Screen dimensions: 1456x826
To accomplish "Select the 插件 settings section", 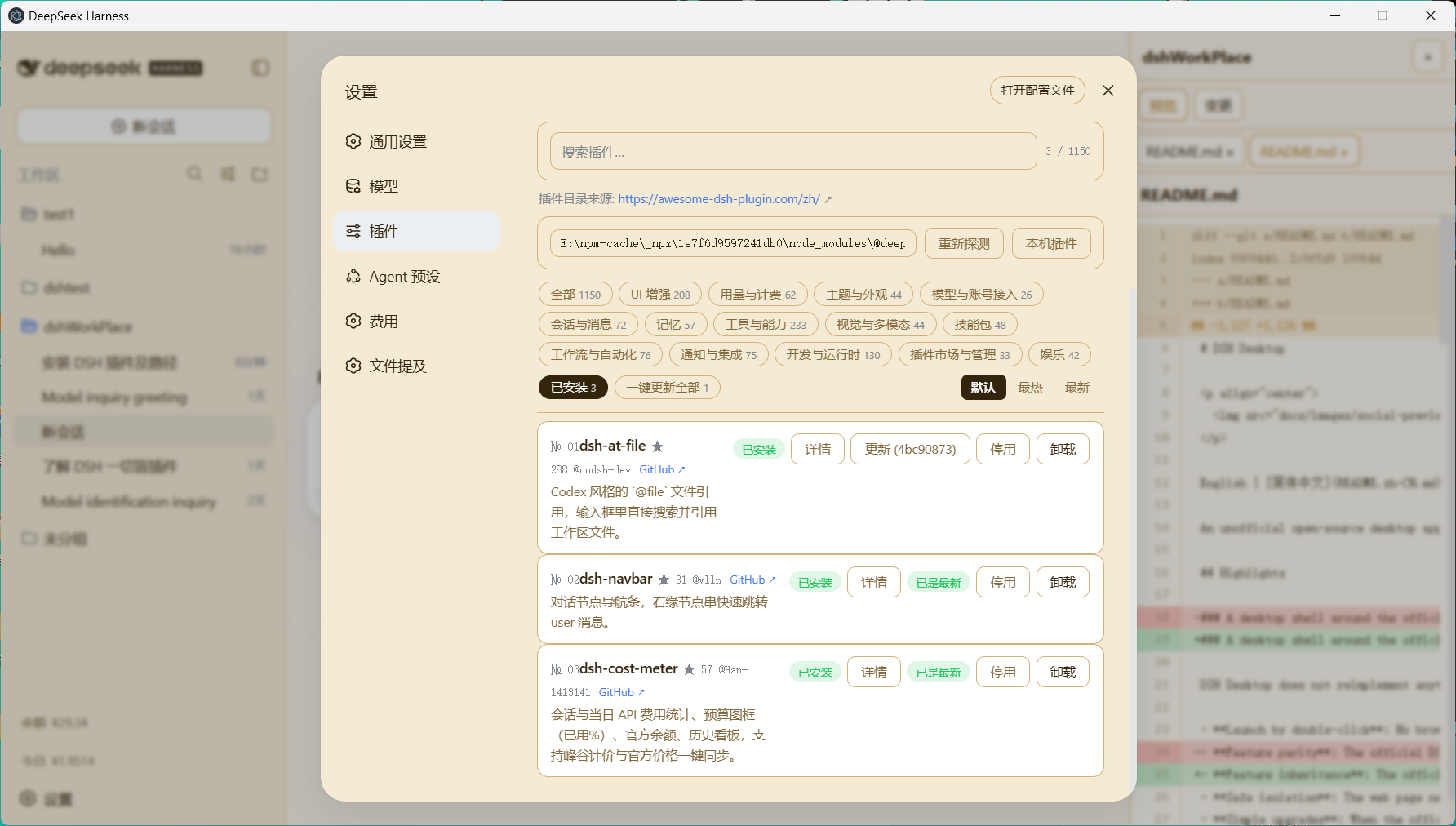I will (x=416, y=232).
